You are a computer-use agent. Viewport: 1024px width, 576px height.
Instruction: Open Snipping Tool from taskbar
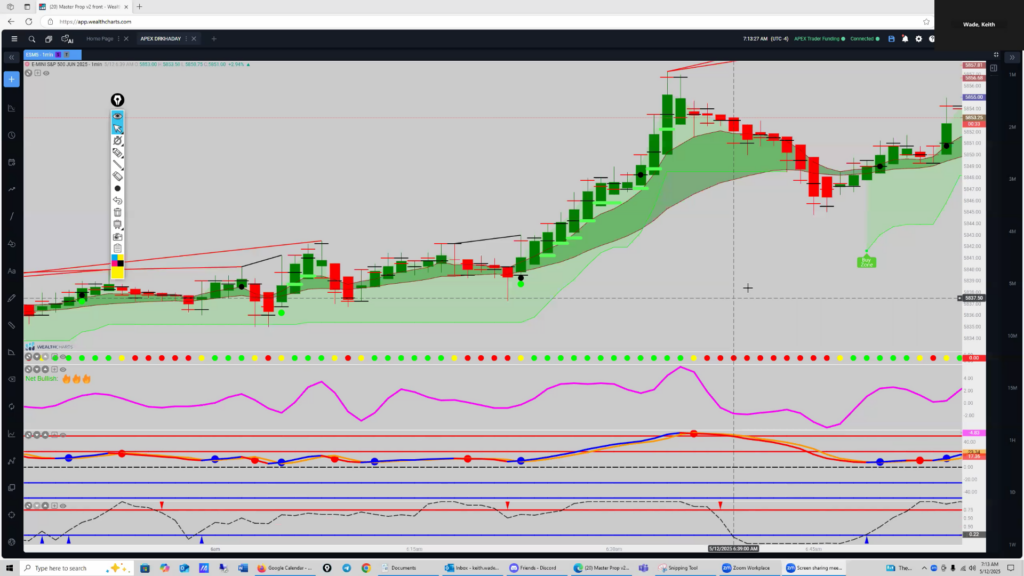coord(679,568)
